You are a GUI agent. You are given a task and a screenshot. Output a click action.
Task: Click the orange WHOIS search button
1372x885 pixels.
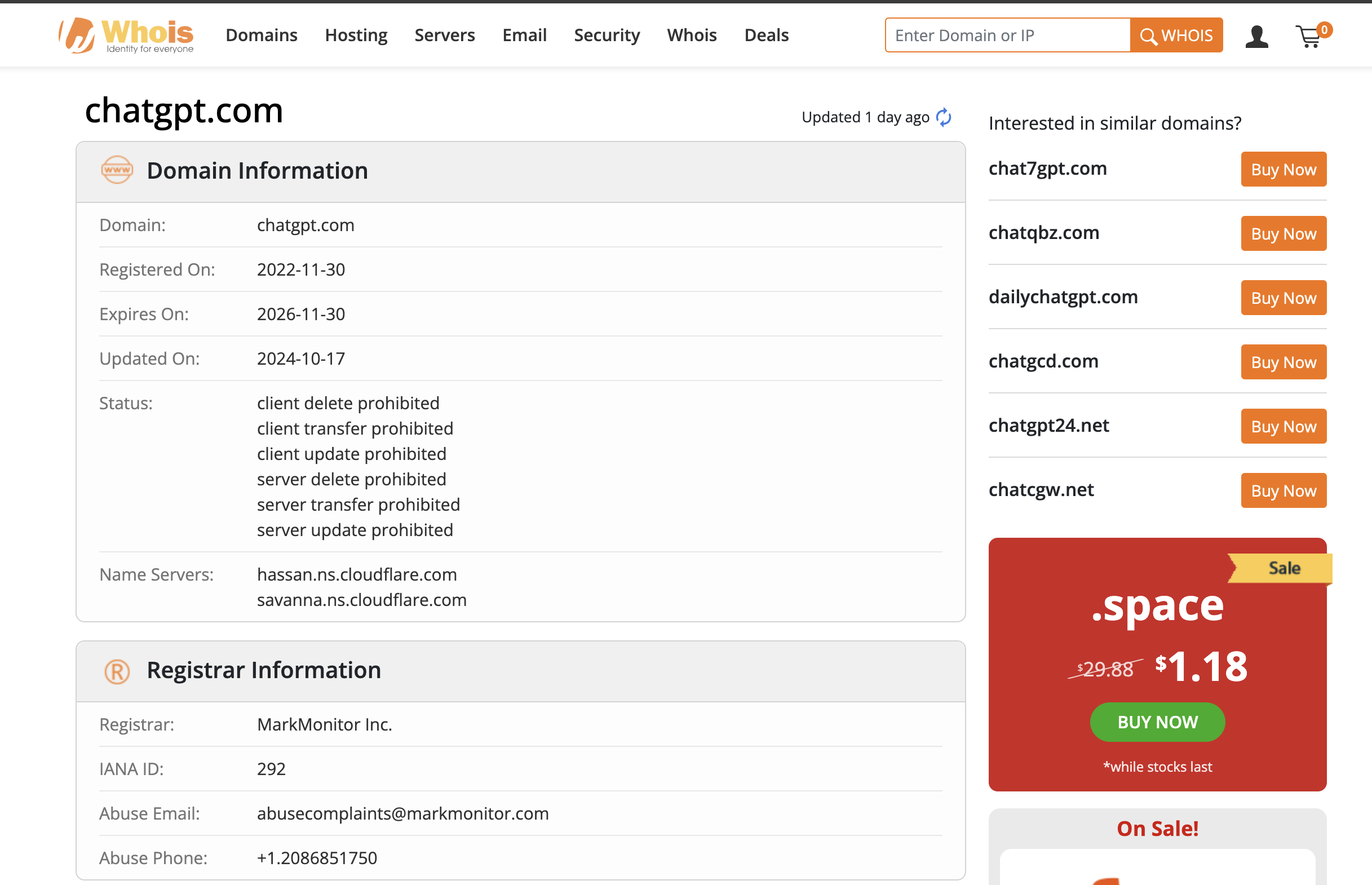1176,35
